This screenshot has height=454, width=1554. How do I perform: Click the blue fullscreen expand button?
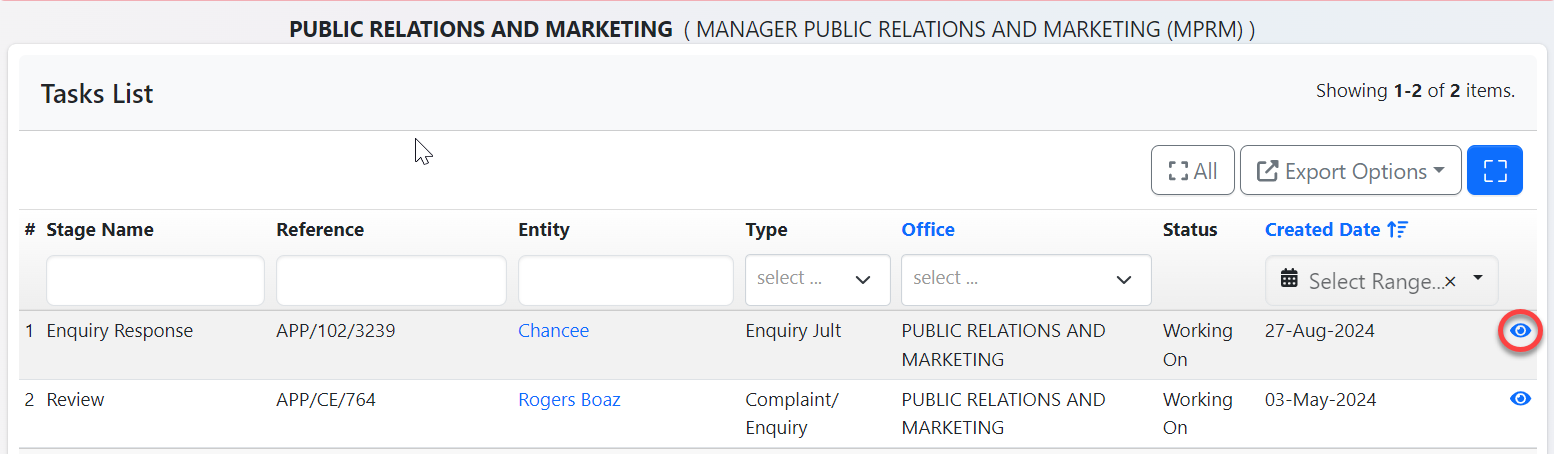pyautogui.click(x=1494, y=171)
